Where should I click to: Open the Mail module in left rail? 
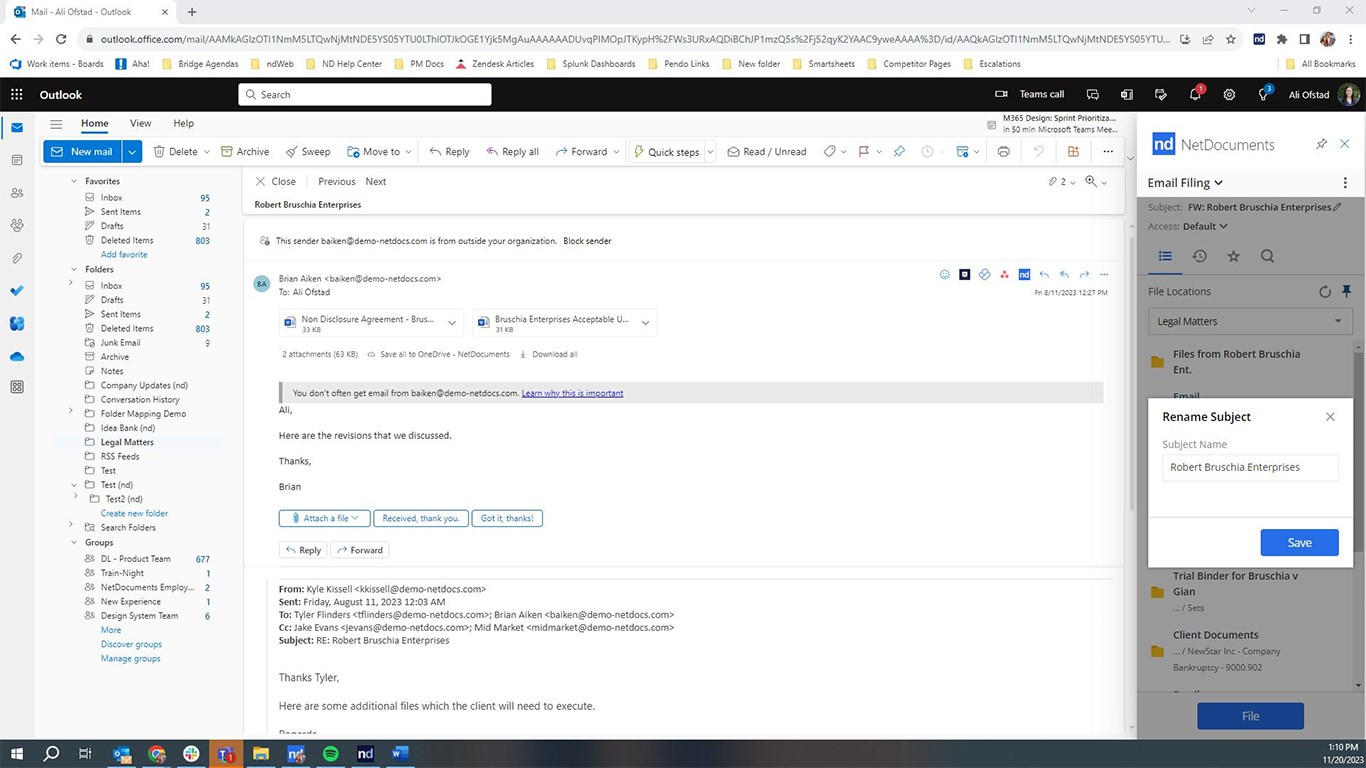click(x=17, y=127)
